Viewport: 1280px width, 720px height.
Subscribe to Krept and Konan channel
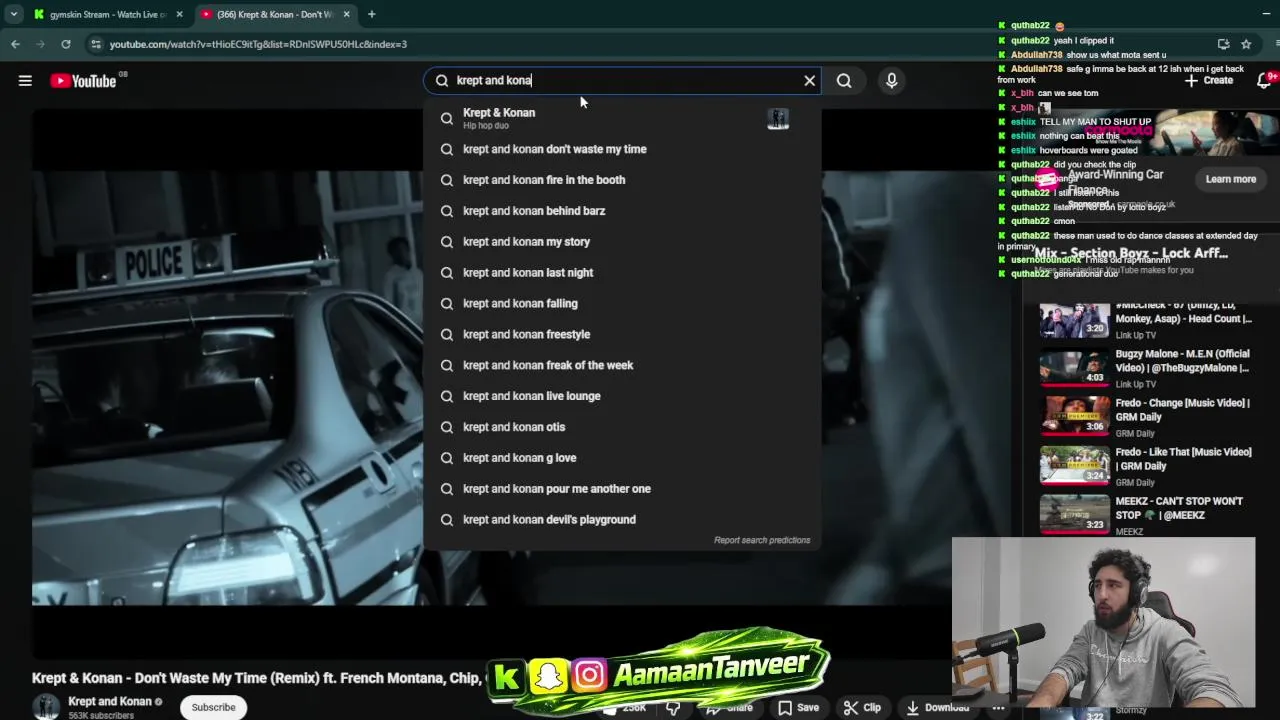(213, 707)
